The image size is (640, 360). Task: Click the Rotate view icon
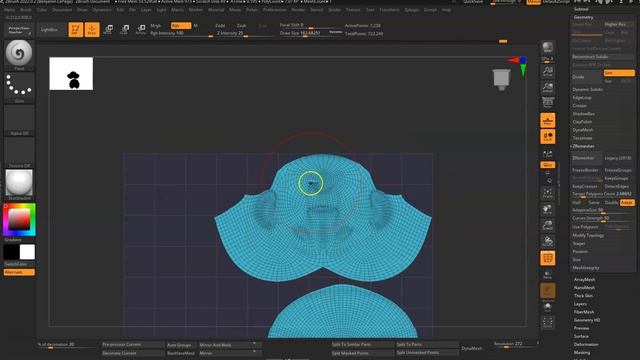[547, 241]
